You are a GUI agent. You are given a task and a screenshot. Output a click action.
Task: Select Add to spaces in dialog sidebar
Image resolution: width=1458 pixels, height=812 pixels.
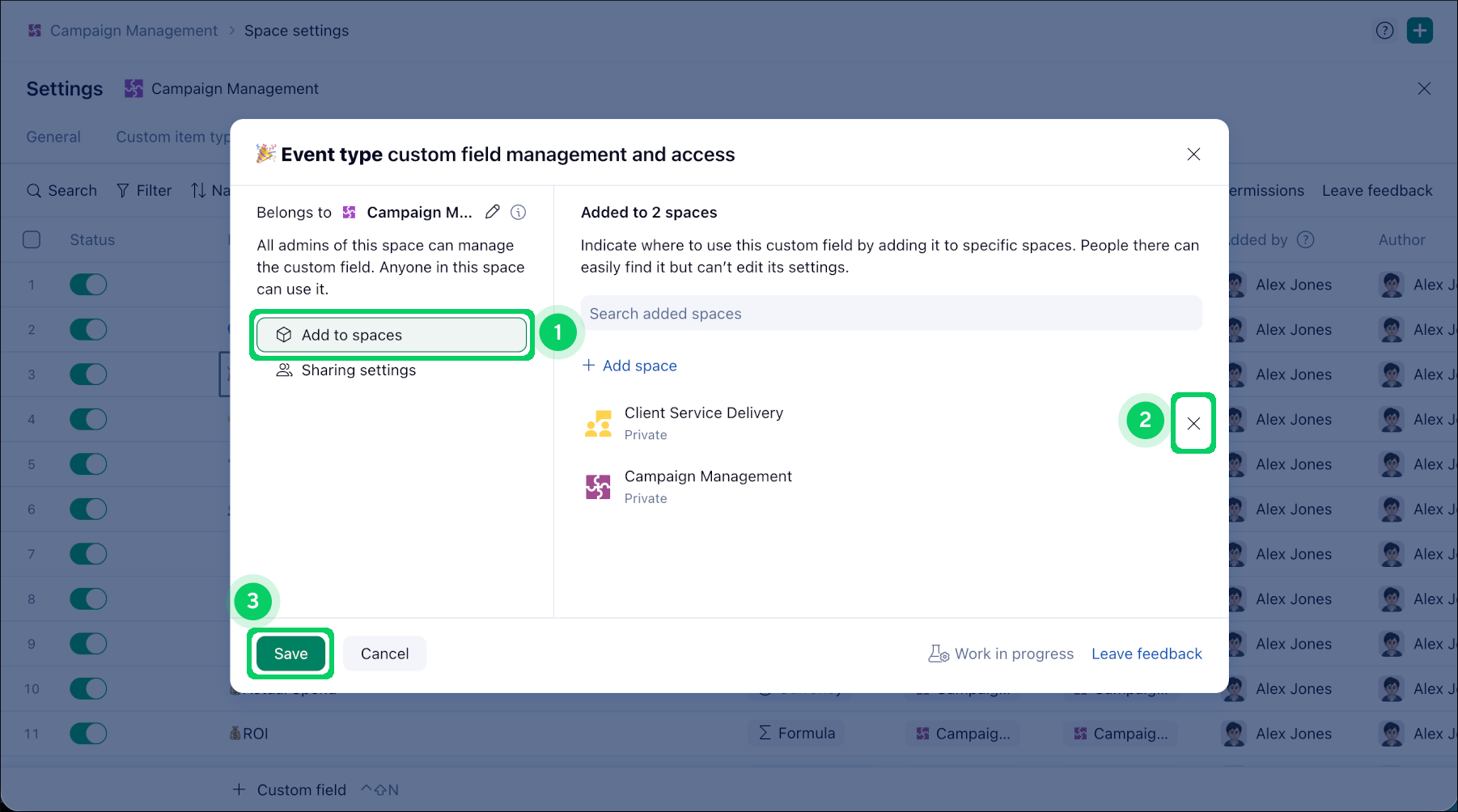click(392, 335)
